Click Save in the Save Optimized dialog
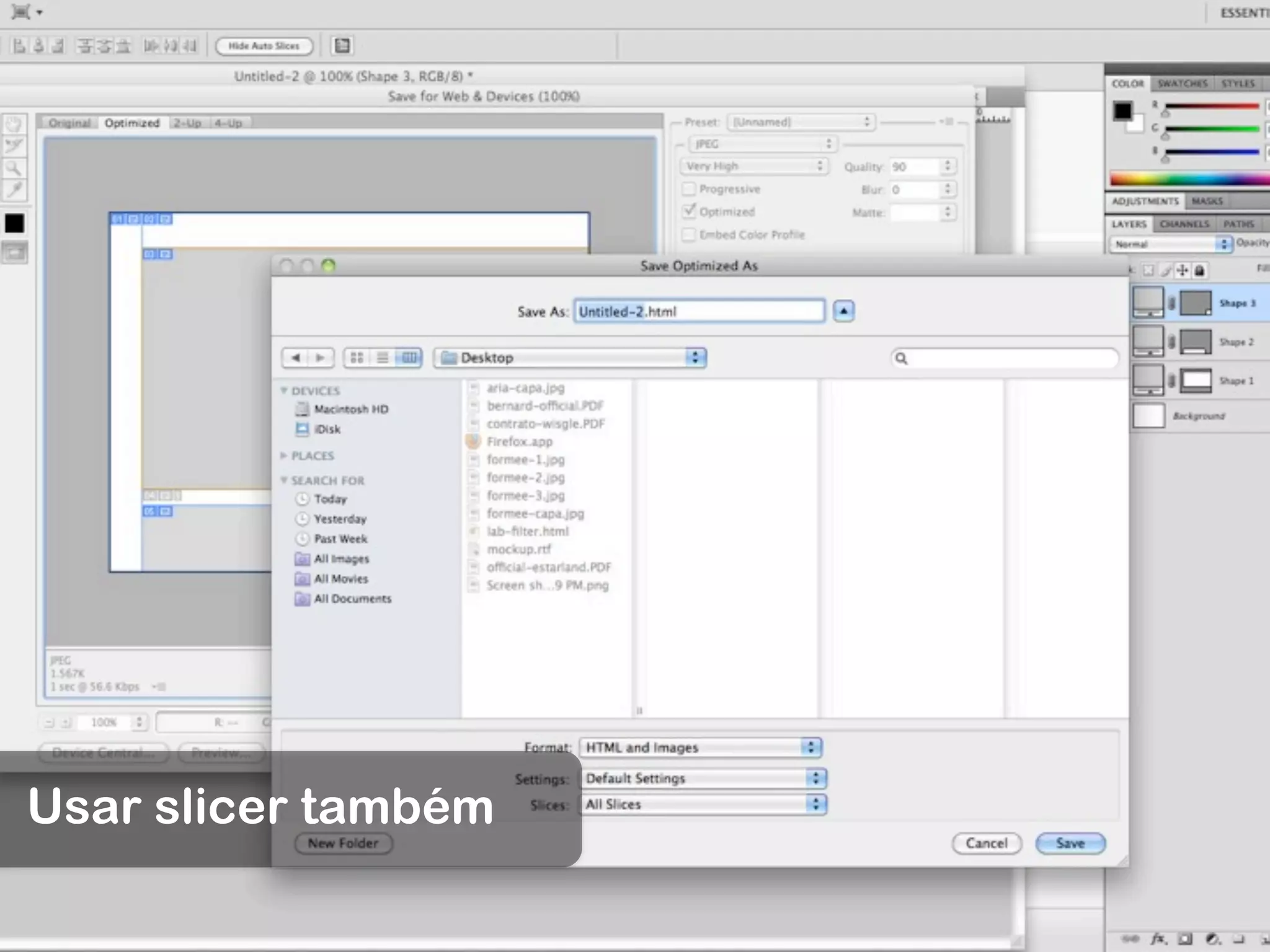 [1070, 844]
